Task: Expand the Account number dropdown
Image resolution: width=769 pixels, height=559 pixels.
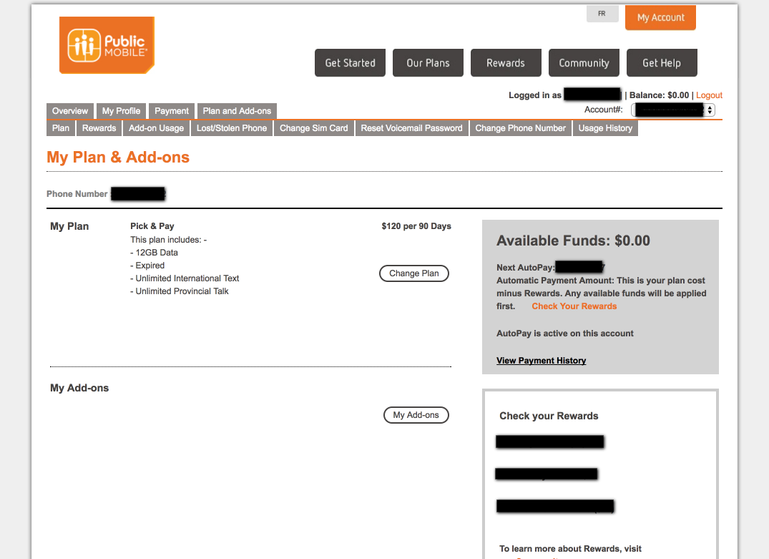Action: tap(673, 110)
